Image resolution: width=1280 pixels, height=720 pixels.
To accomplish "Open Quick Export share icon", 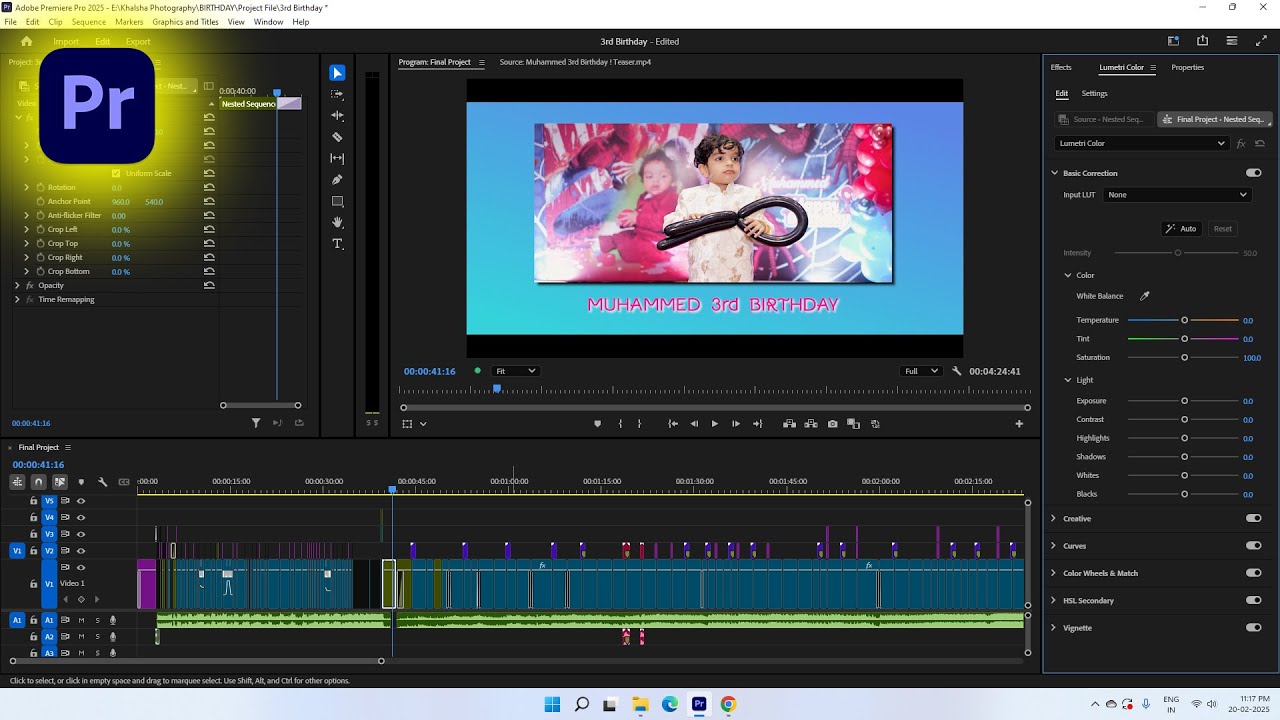I will point(1202,41).
